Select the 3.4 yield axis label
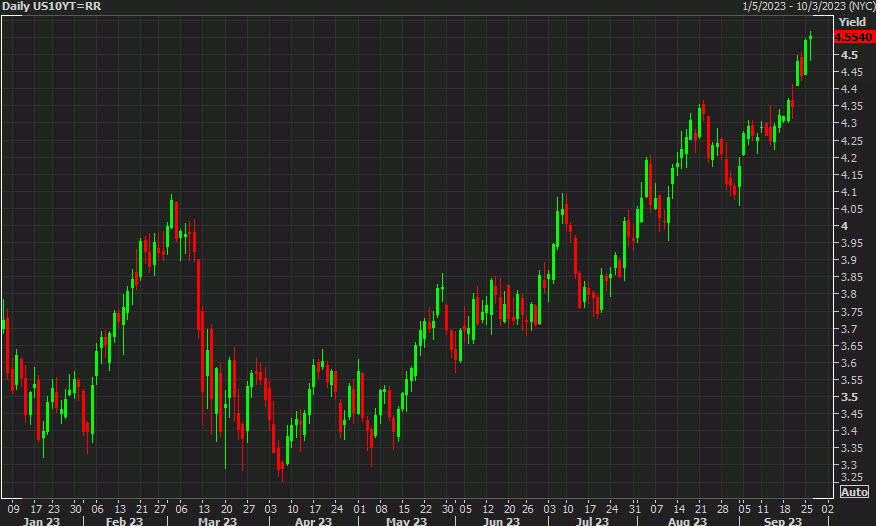This screenshot has height=526, width=876. pyautogui.click(x=849, y=432)
